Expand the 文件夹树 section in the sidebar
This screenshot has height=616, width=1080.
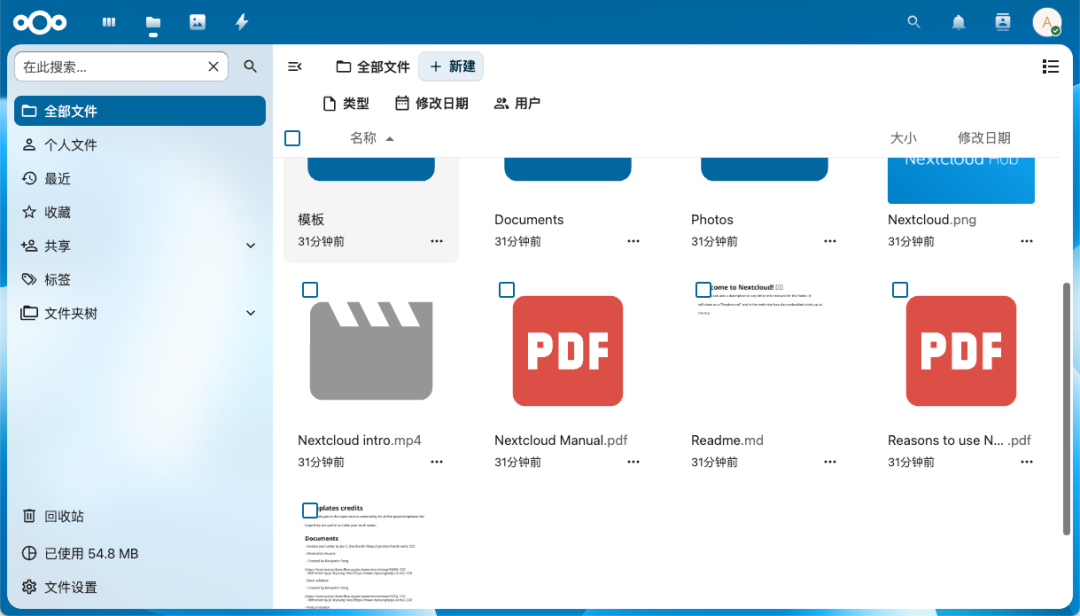point(250,312)
